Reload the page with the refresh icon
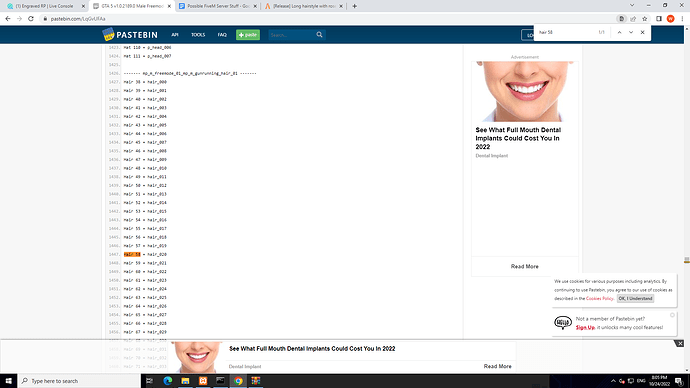690x388 pixels. tap(31, 19)
